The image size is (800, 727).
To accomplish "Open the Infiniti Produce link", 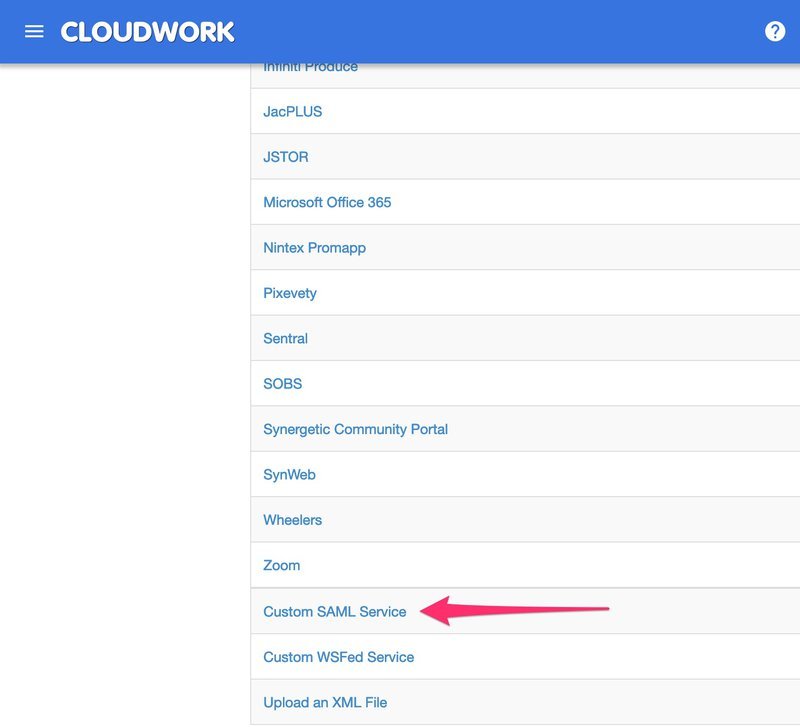I will 310,66.
